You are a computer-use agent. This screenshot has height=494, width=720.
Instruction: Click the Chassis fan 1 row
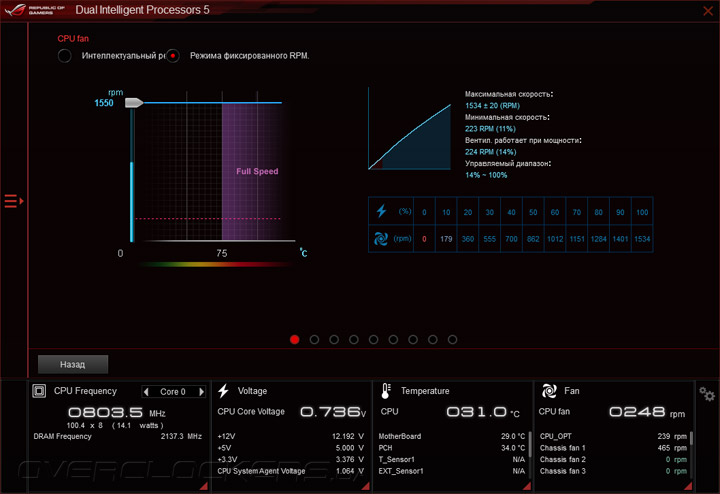click(613, 448)
